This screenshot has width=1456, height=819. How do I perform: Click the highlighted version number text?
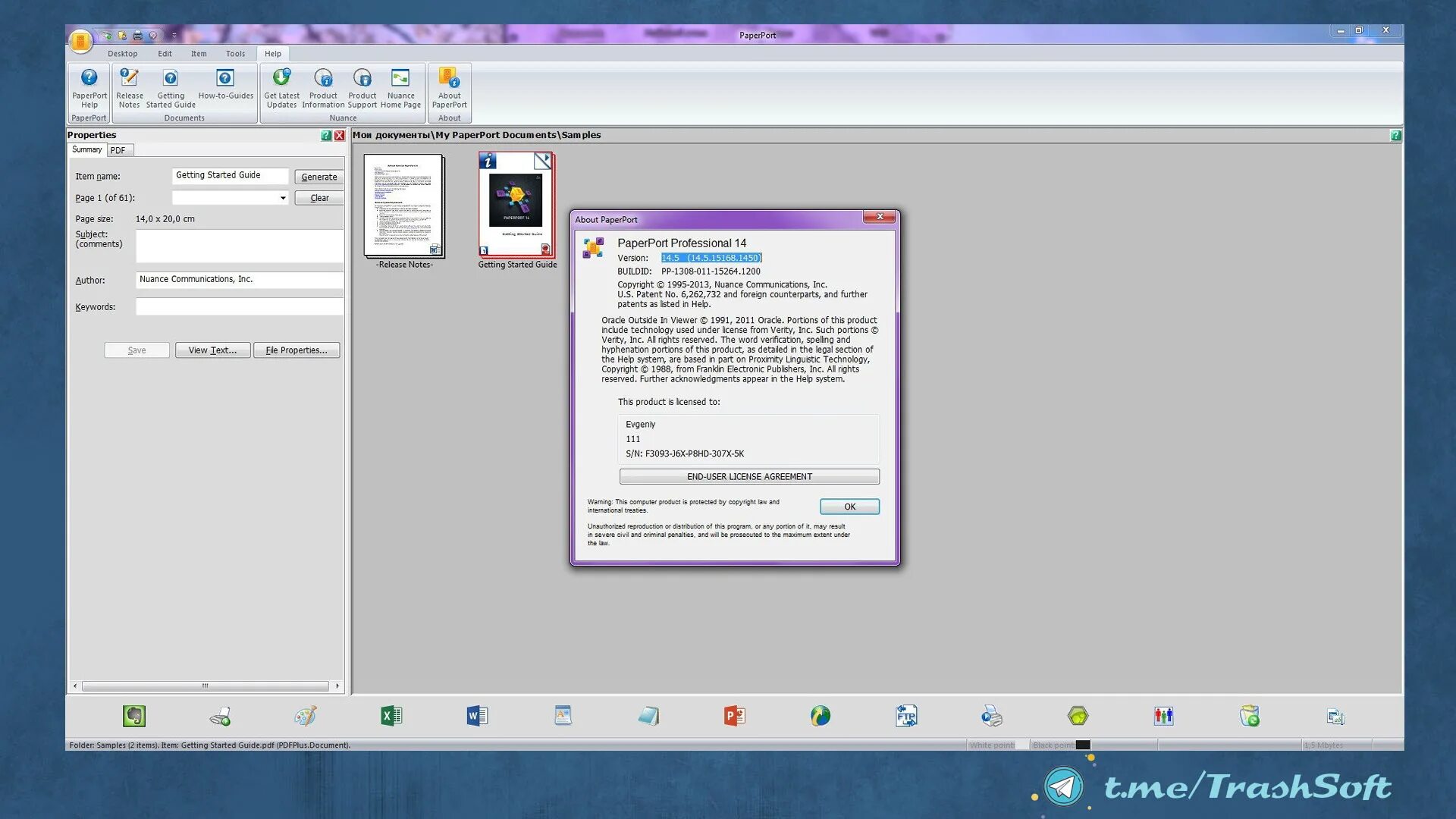click(711, 258)
